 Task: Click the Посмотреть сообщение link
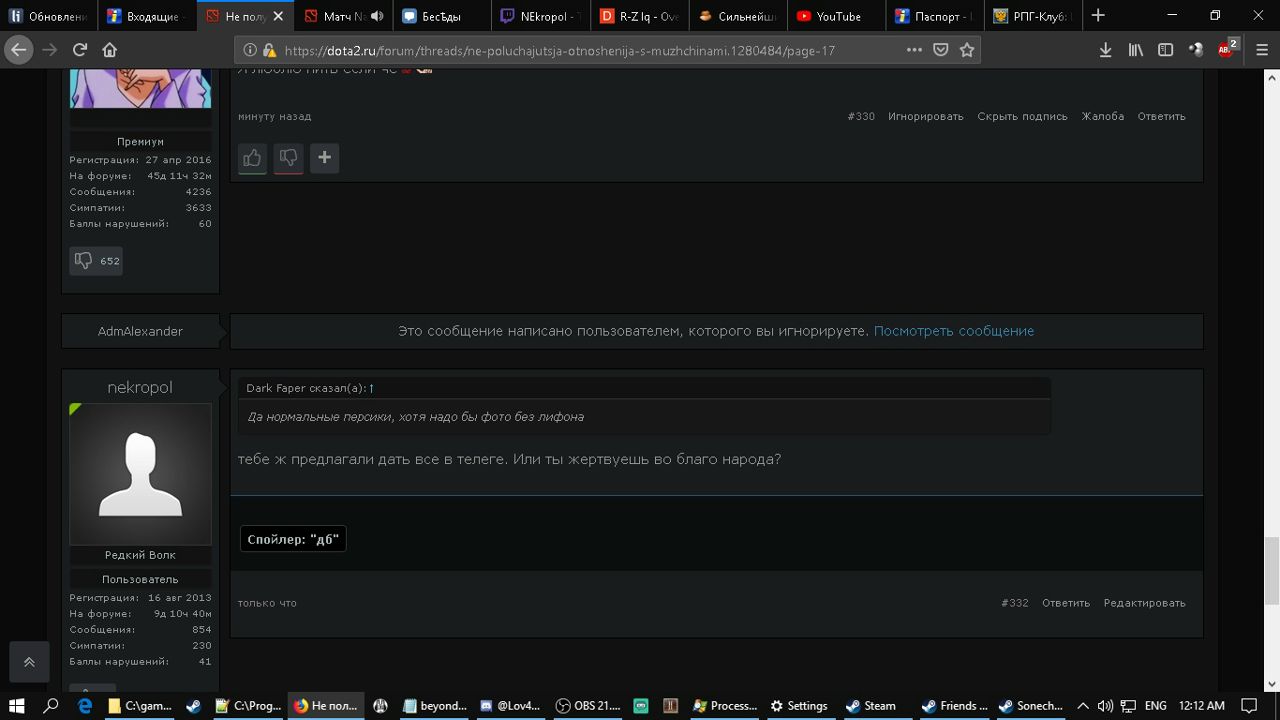pos(953,331)
